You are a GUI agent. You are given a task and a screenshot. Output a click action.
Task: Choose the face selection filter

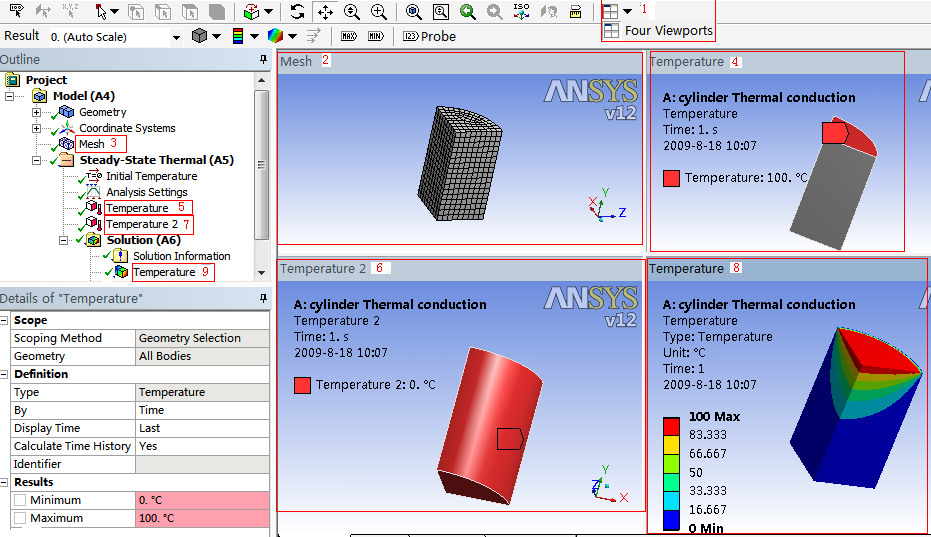click(x=190, y=11)
